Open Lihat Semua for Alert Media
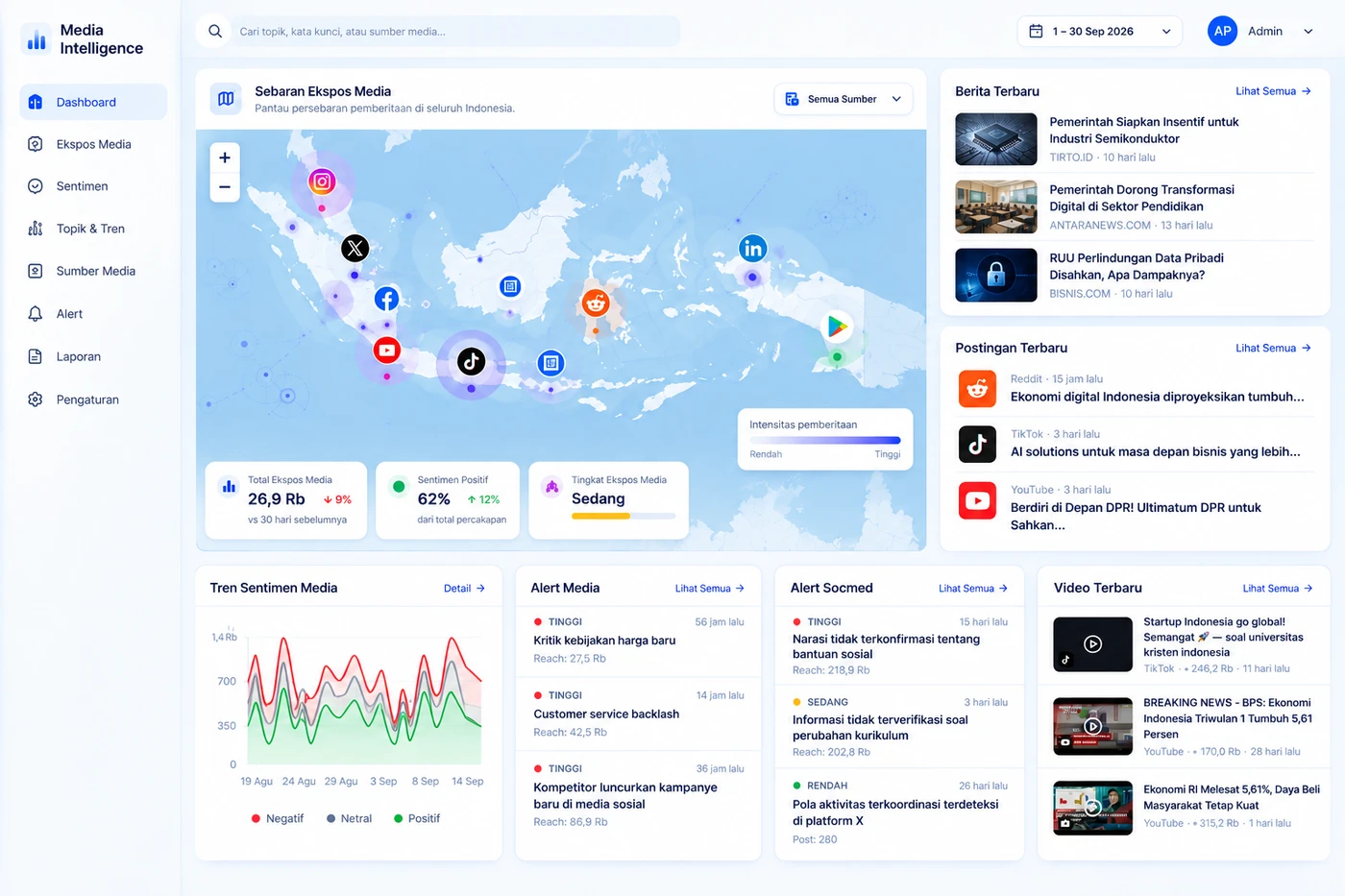This screenshot has height=896, width=1345. click(710, 589)
